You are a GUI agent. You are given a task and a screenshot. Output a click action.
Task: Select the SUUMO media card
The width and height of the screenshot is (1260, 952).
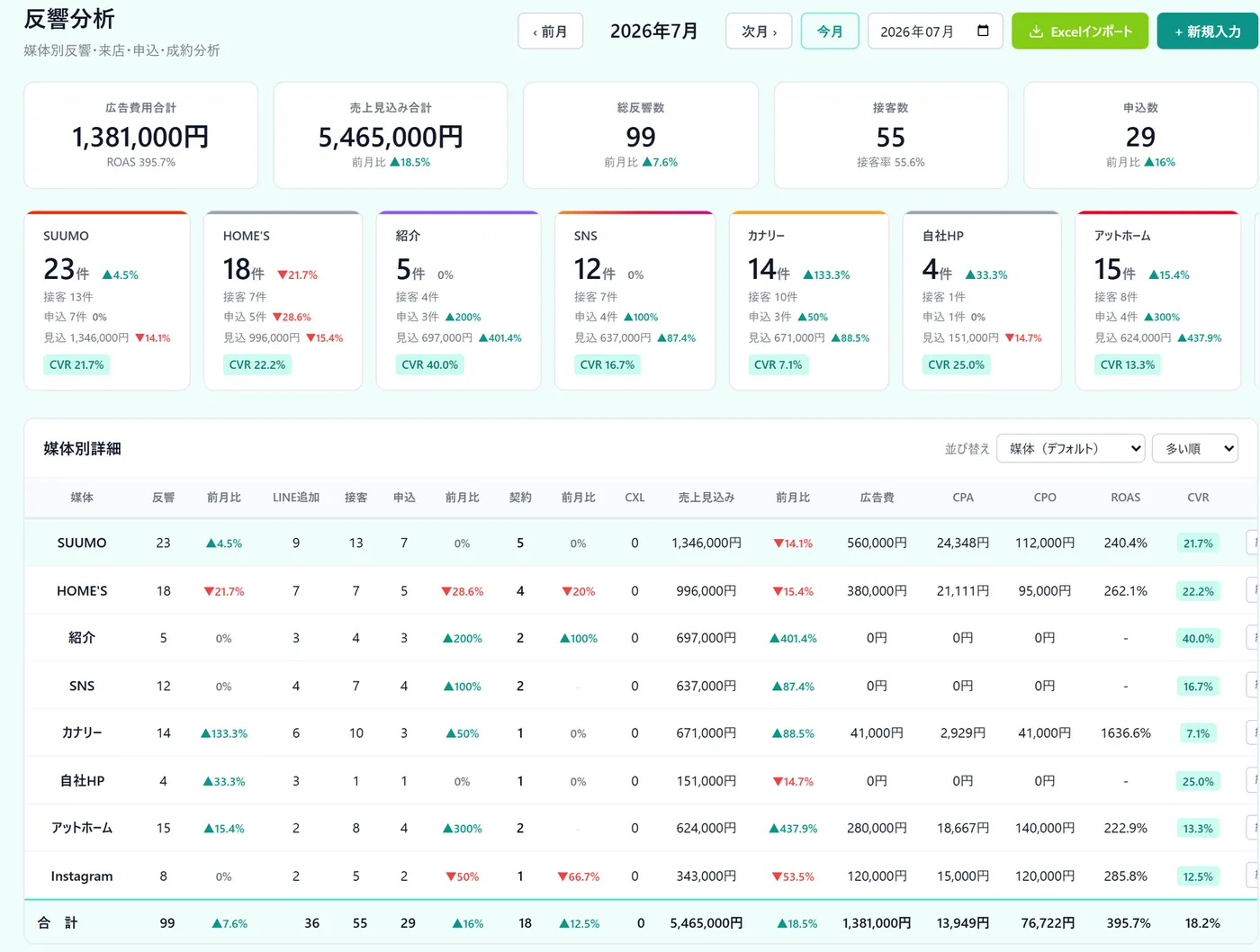pos(107,301)
